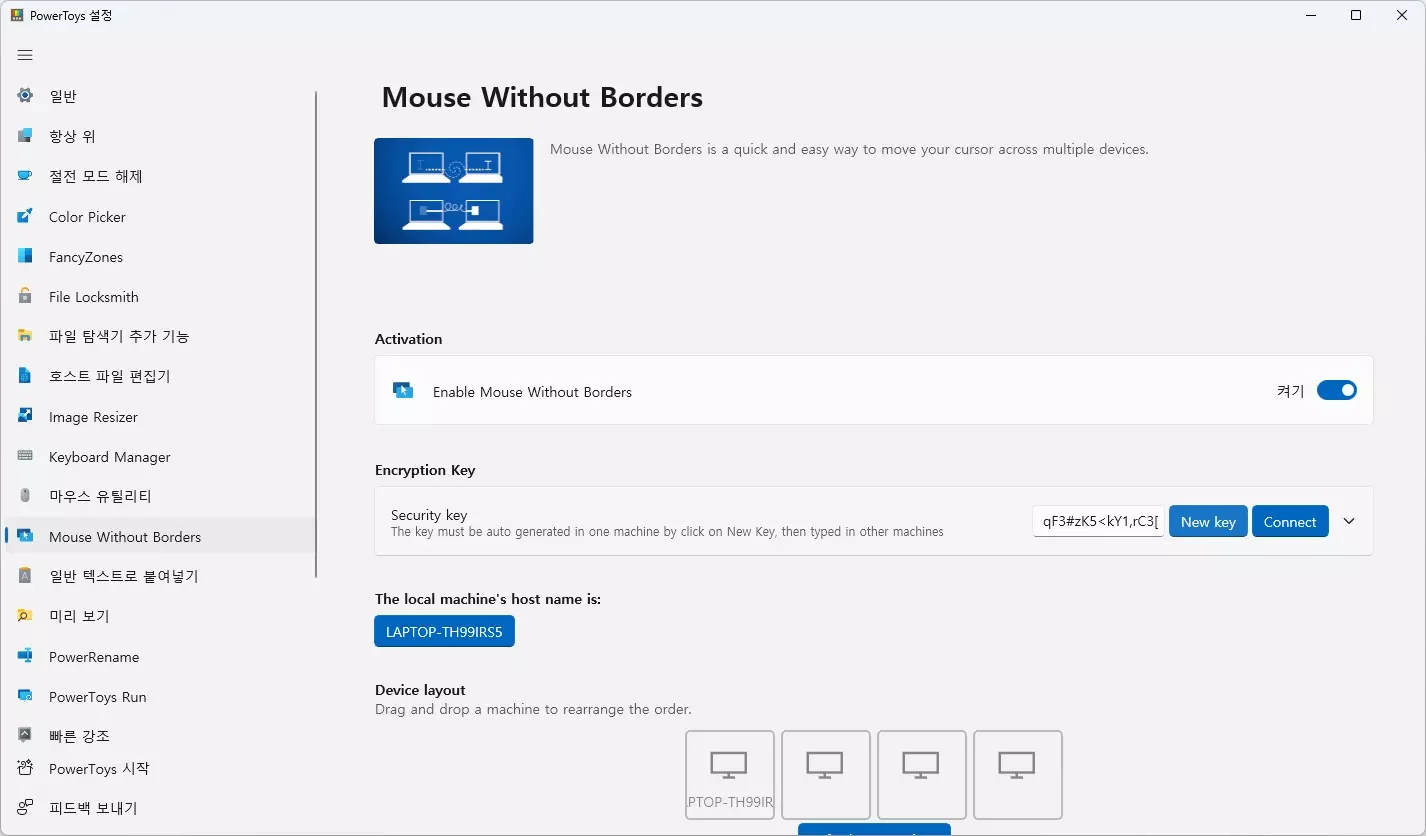Click the PowerToys app icon in title bar
This screenshot has width=1426, height=836.
(x=17, y=15)
